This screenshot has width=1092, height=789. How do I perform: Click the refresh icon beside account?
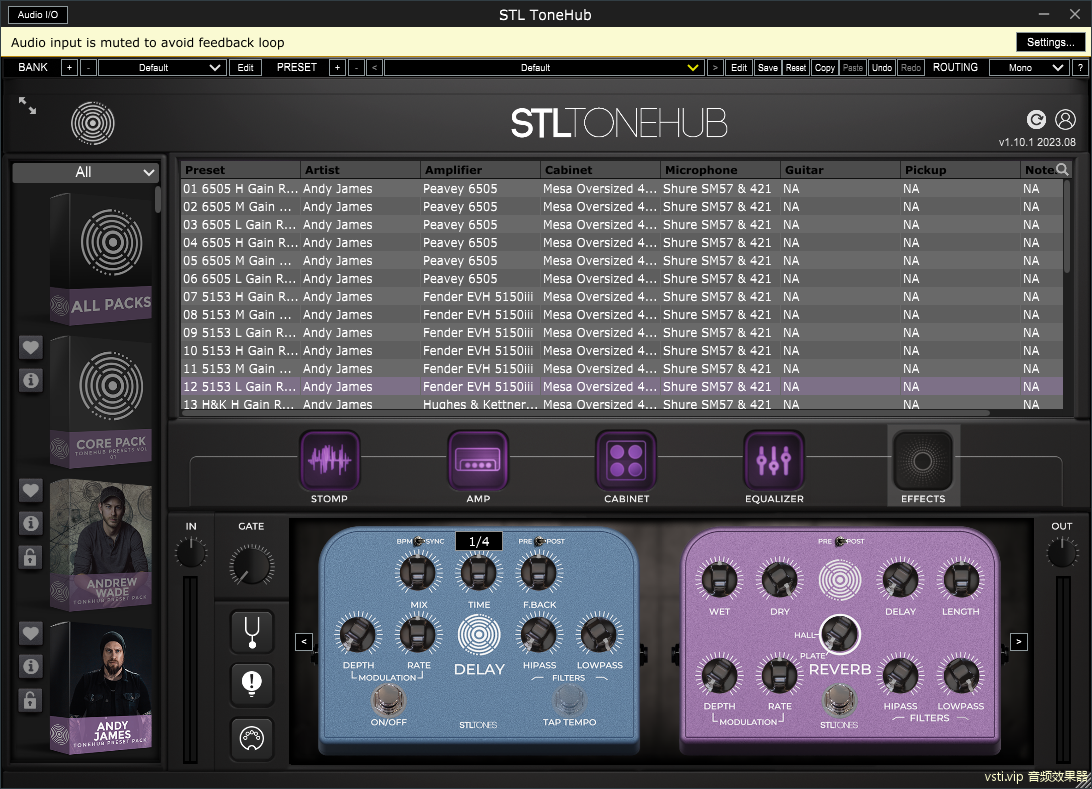tap(1036, 120)
